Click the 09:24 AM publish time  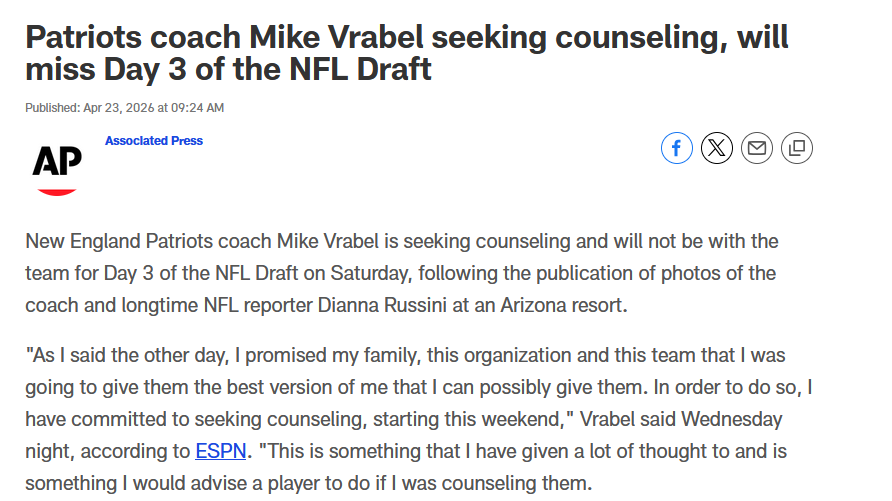(x=197, y=107)
